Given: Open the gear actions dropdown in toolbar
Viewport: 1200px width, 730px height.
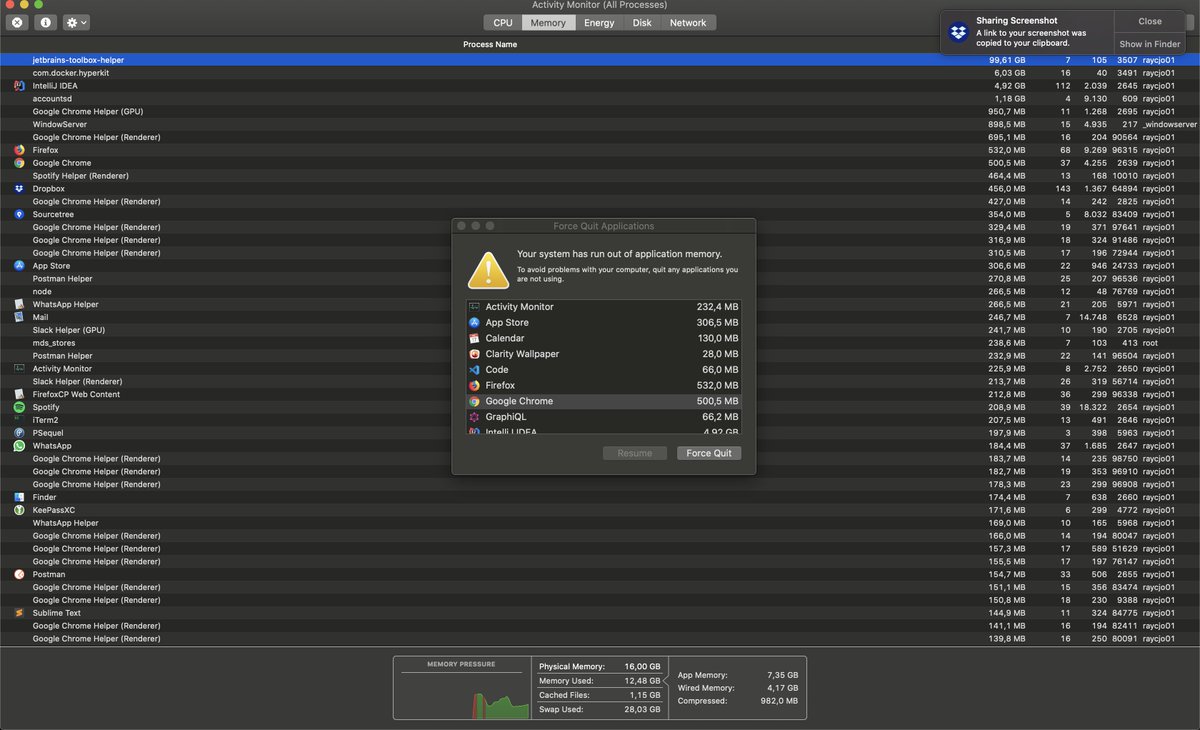Looking at the screenshot, I should point(76,22).
